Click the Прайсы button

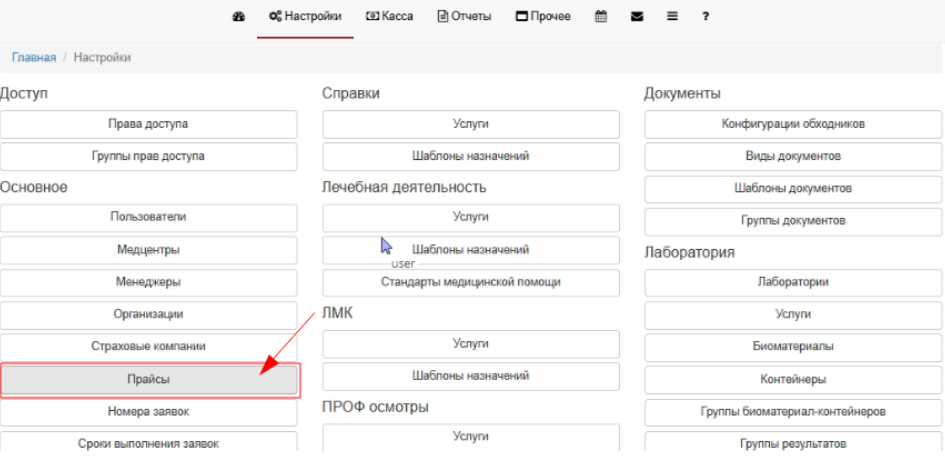149,380
